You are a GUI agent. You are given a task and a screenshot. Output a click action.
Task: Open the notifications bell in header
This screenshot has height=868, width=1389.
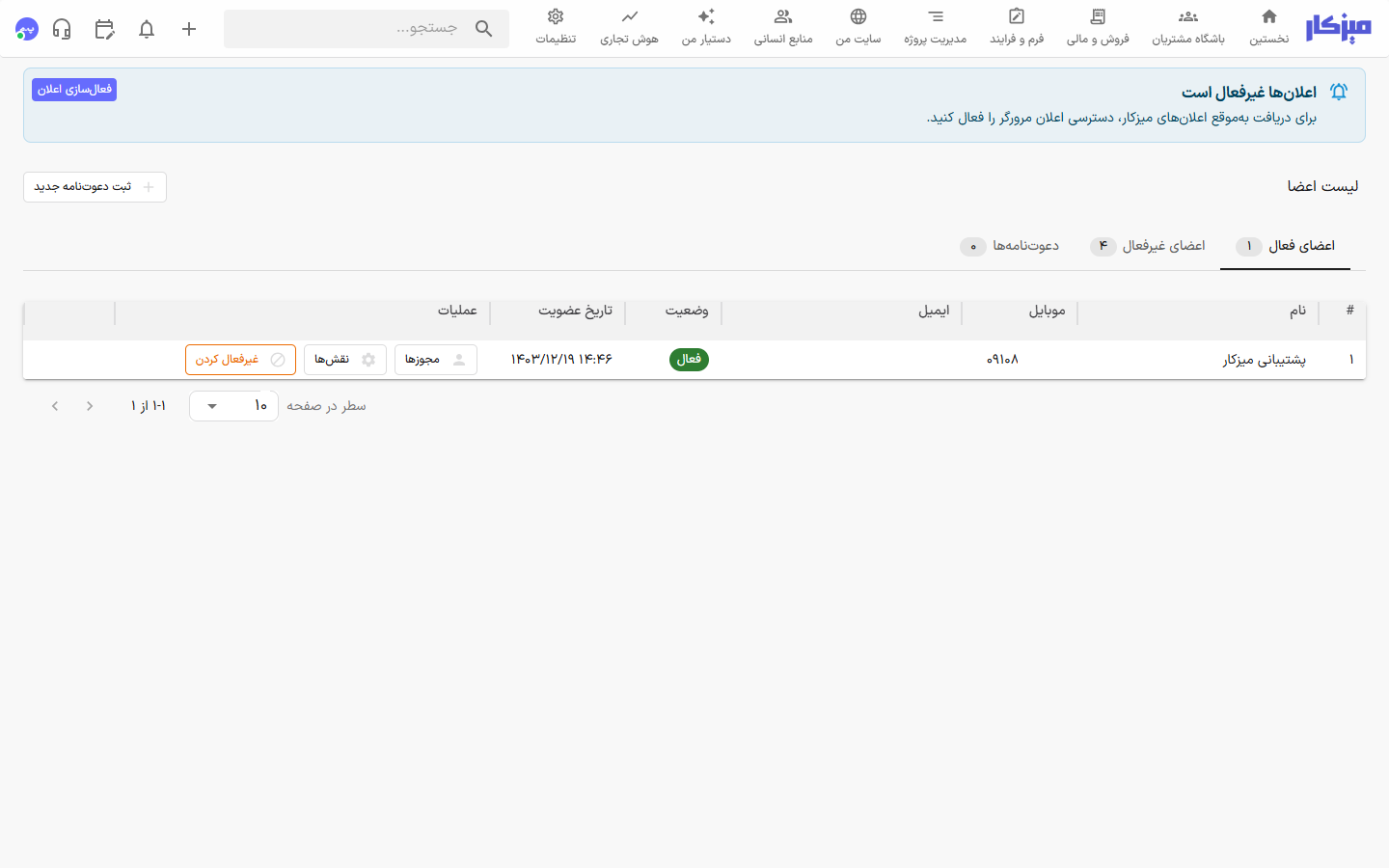coord(147,29)
